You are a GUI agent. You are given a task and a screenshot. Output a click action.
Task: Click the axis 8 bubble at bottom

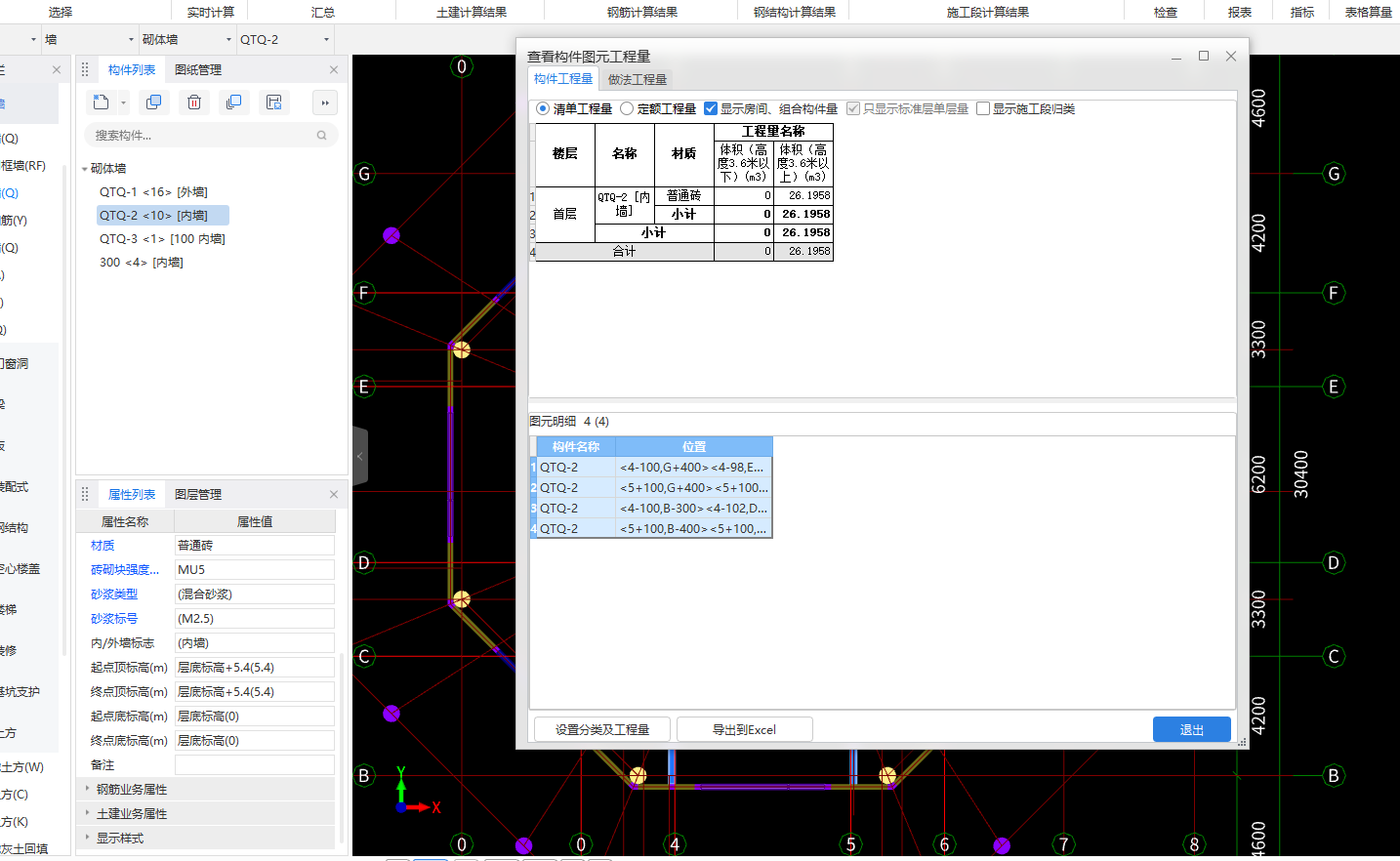point(1194,844)
